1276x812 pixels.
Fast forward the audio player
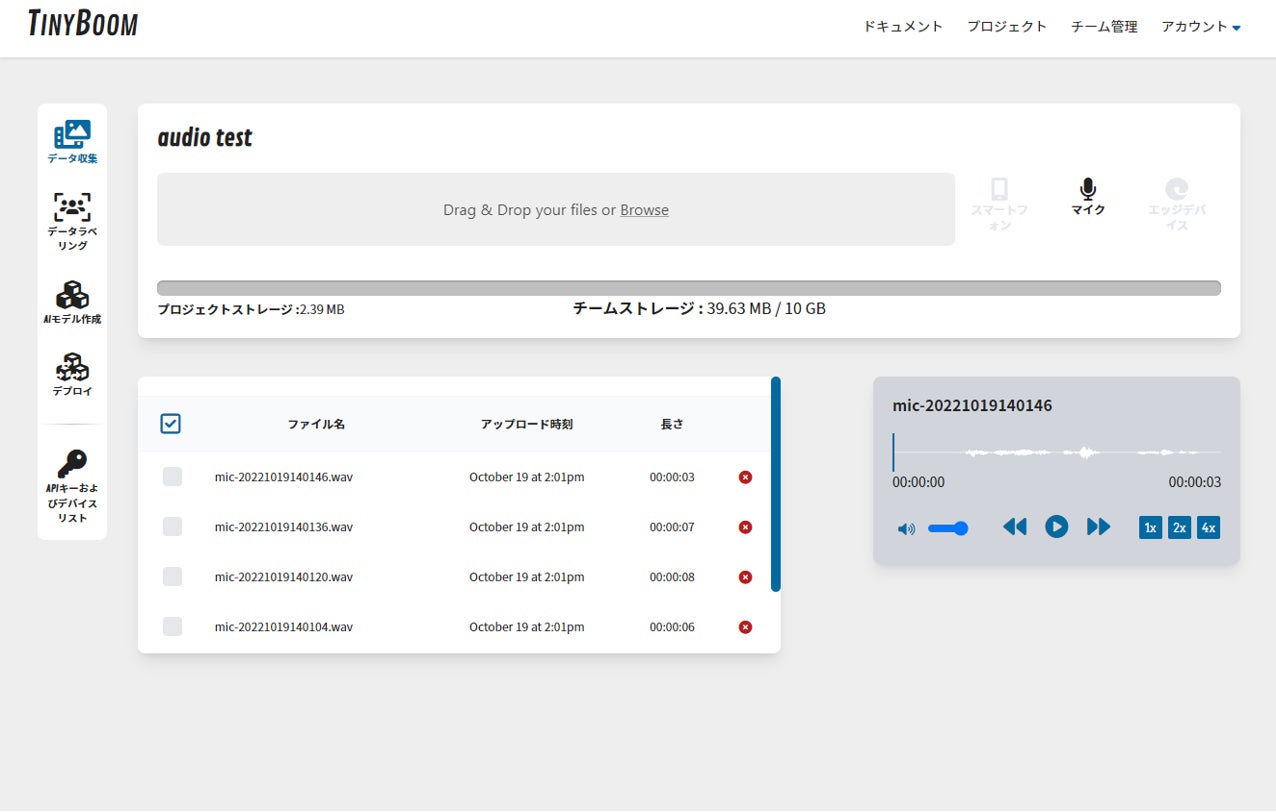pos(1099,527)
